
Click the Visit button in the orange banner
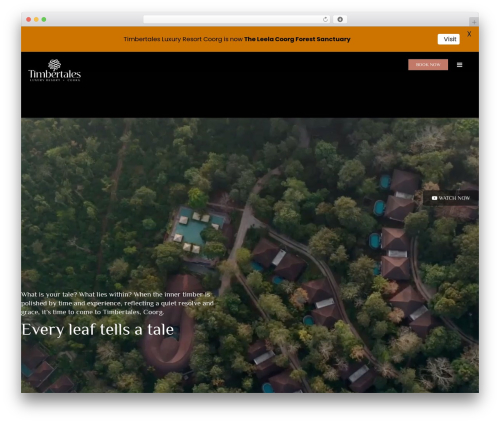click(x=448, y=39)
